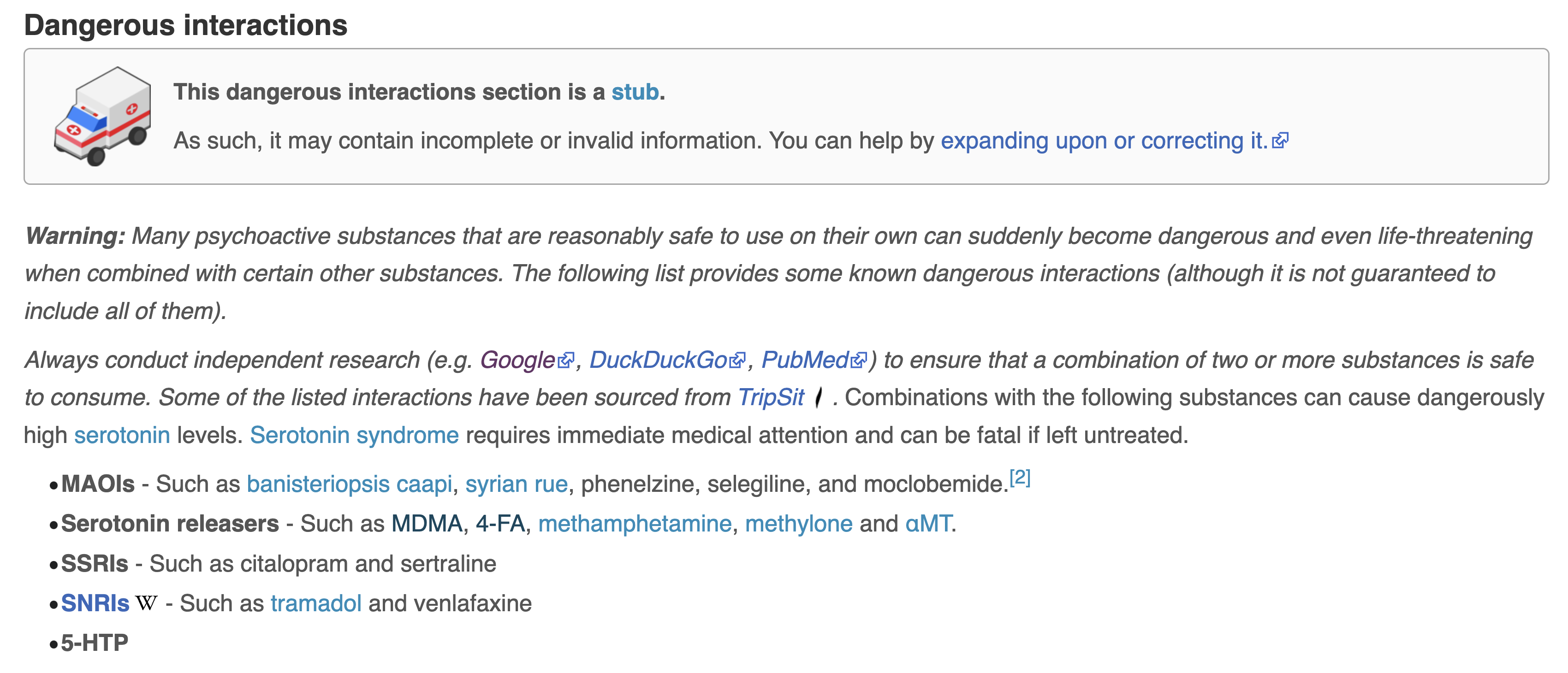Follow 'expanding upon or correcting it' link
Screen dimensions: 1568x673
pyautogui.click(x=1104, y=141)
